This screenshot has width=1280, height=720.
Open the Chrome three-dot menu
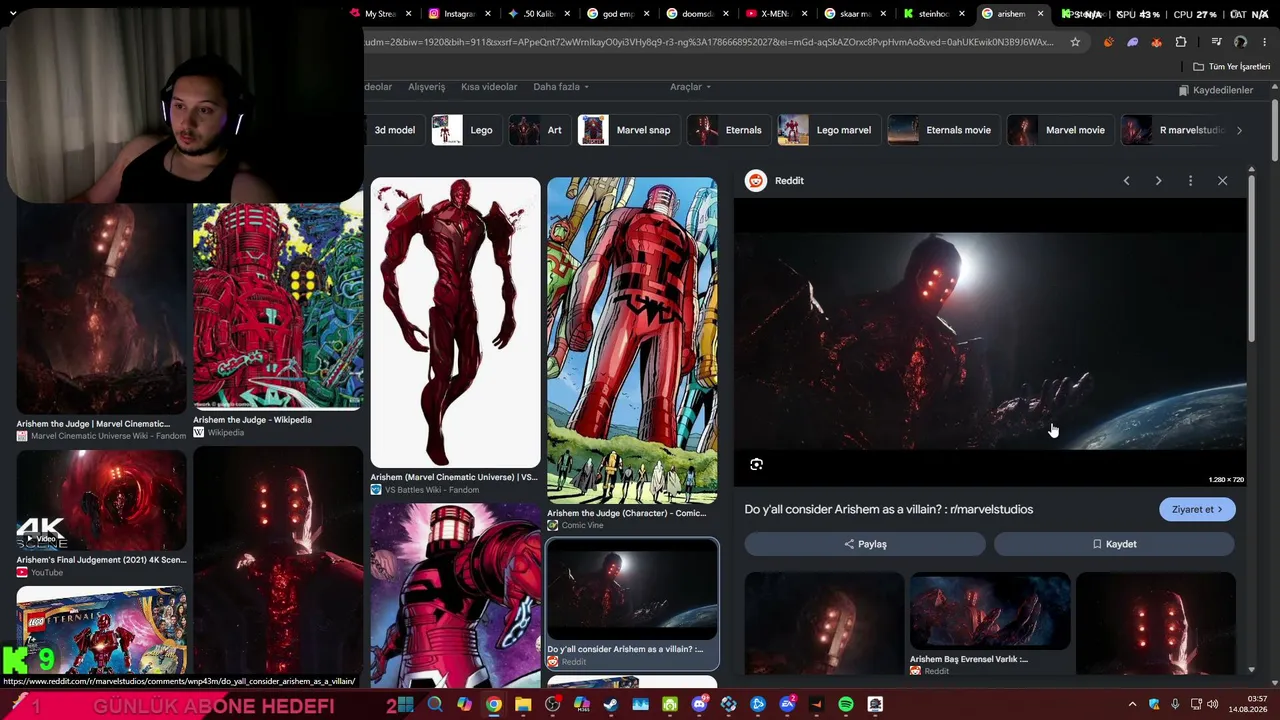click(1264, 42)
